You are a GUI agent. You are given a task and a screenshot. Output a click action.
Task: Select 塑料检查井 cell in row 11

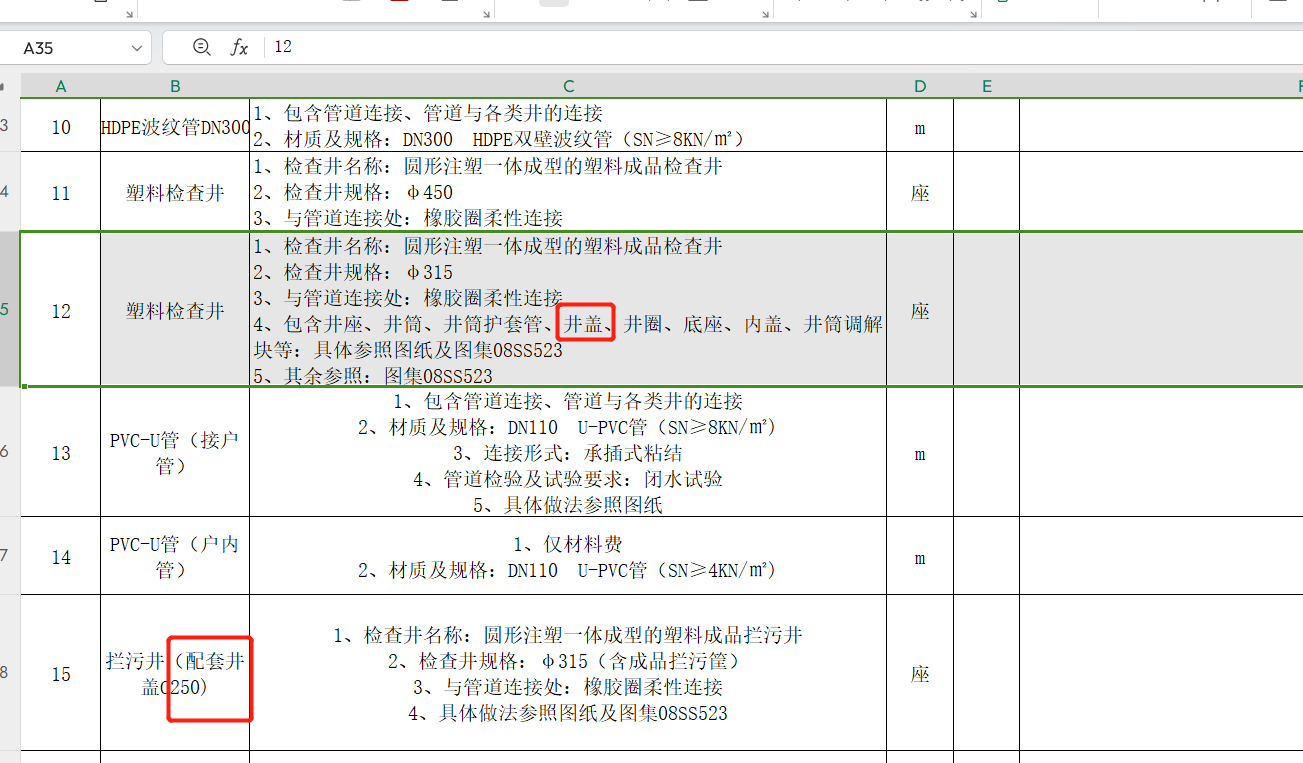[175, 193]
